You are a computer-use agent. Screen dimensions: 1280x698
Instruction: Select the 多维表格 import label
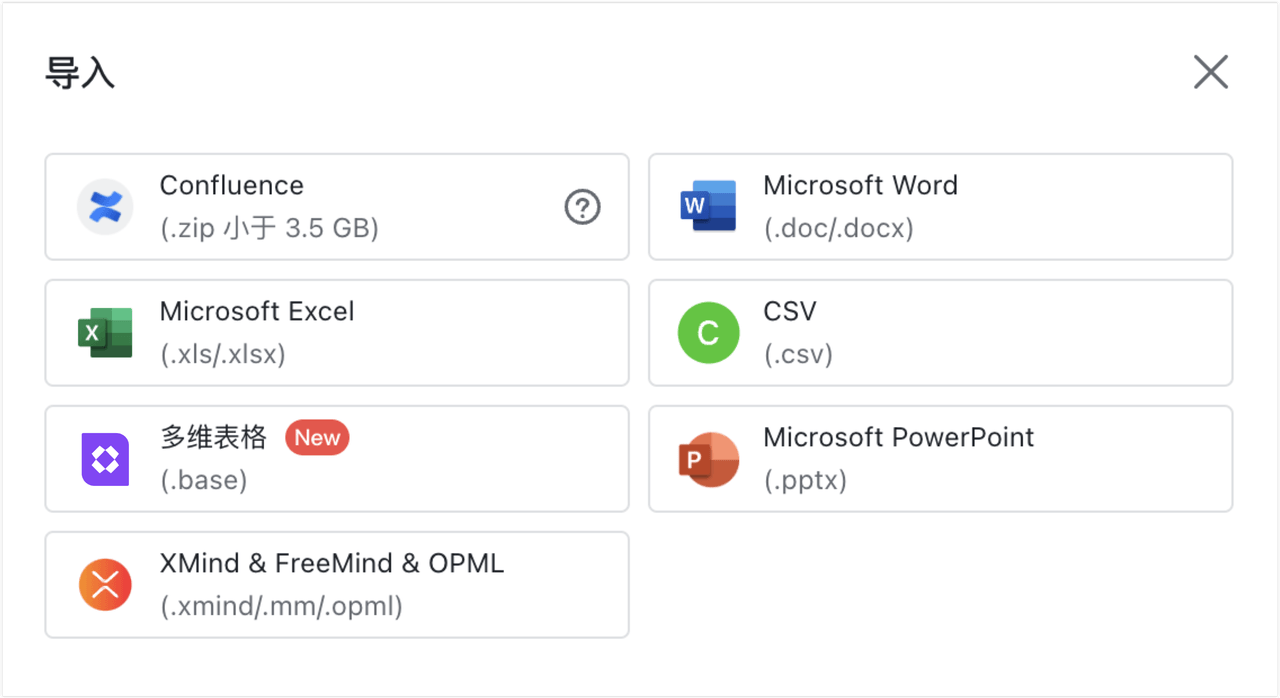pyautogui.click(x=213, y=438)
